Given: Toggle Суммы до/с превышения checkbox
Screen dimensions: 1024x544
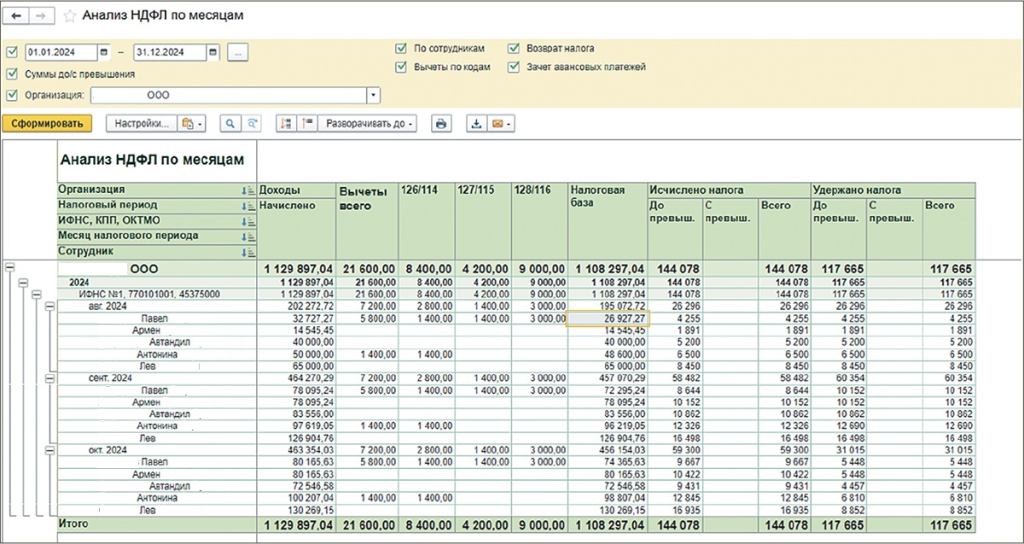Looking at the screenshot, I should (x=11, y=74).
